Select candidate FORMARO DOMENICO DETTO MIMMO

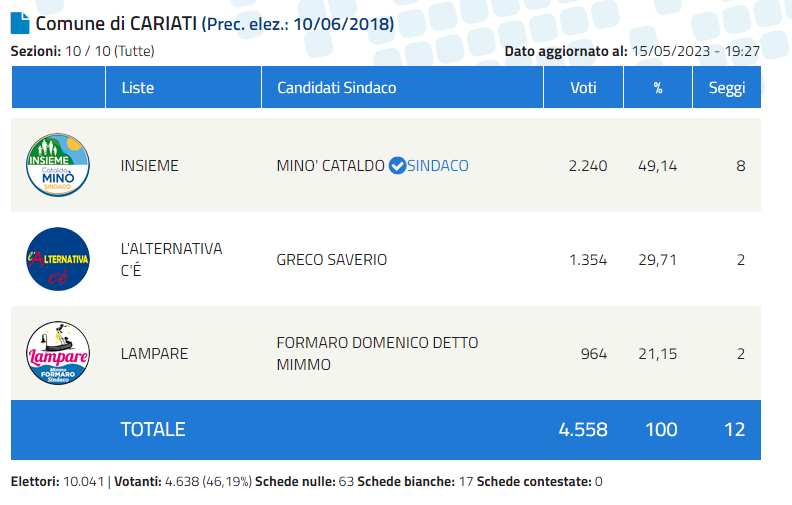[377, 354]
